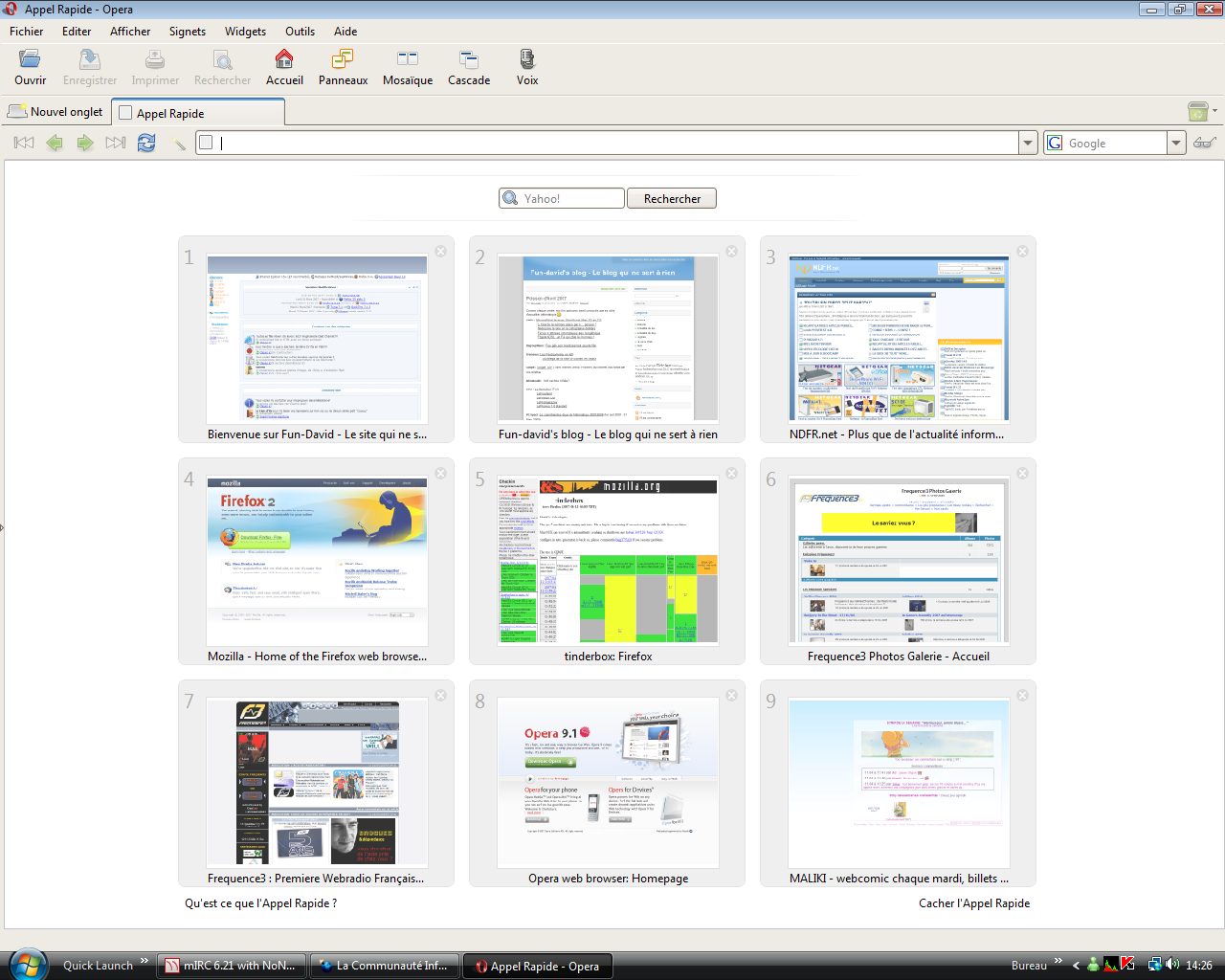Open the Firefox 2 Mozilla thumbnail
Image resolution: width=1225 pixels, height=980 pixels.
(318, 562)
